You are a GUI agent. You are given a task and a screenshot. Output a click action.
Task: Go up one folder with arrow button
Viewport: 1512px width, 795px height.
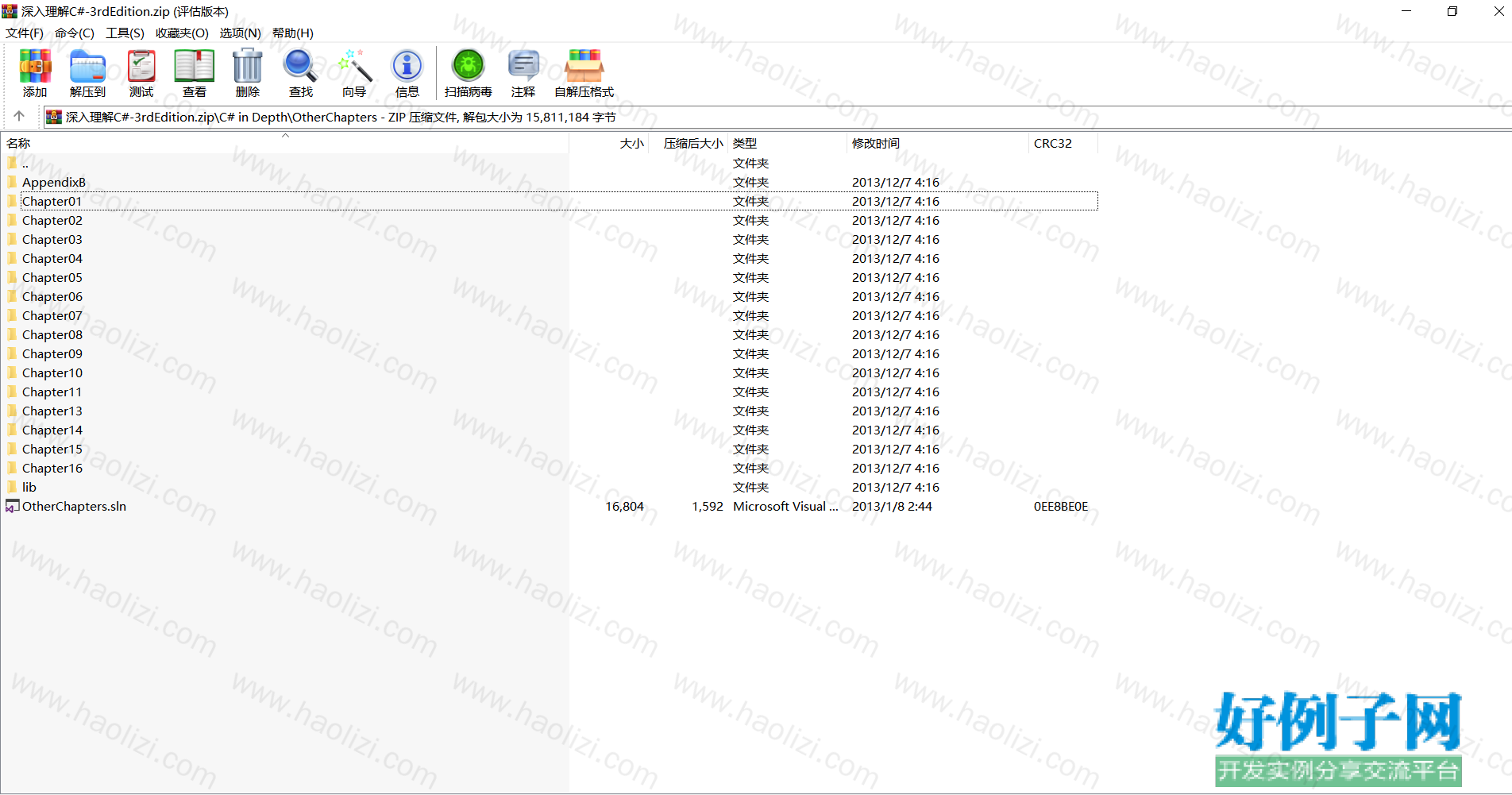19,116
